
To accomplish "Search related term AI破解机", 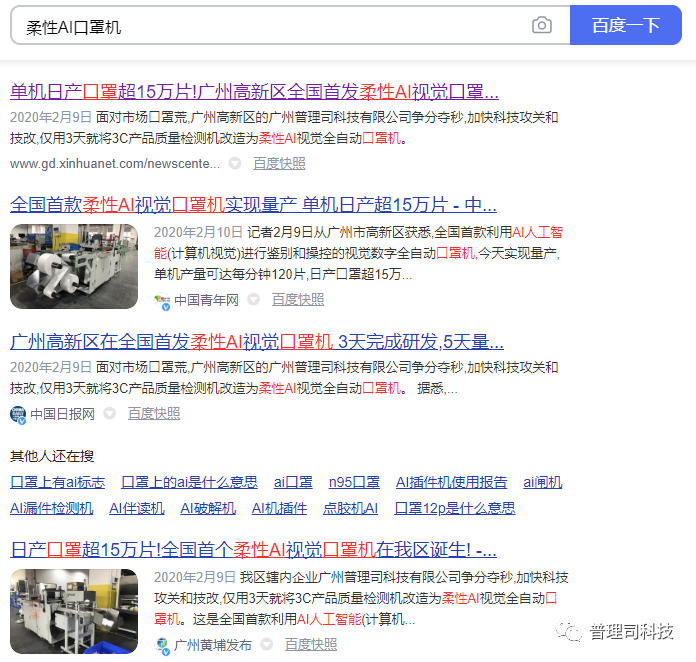I will pos(208,508).
